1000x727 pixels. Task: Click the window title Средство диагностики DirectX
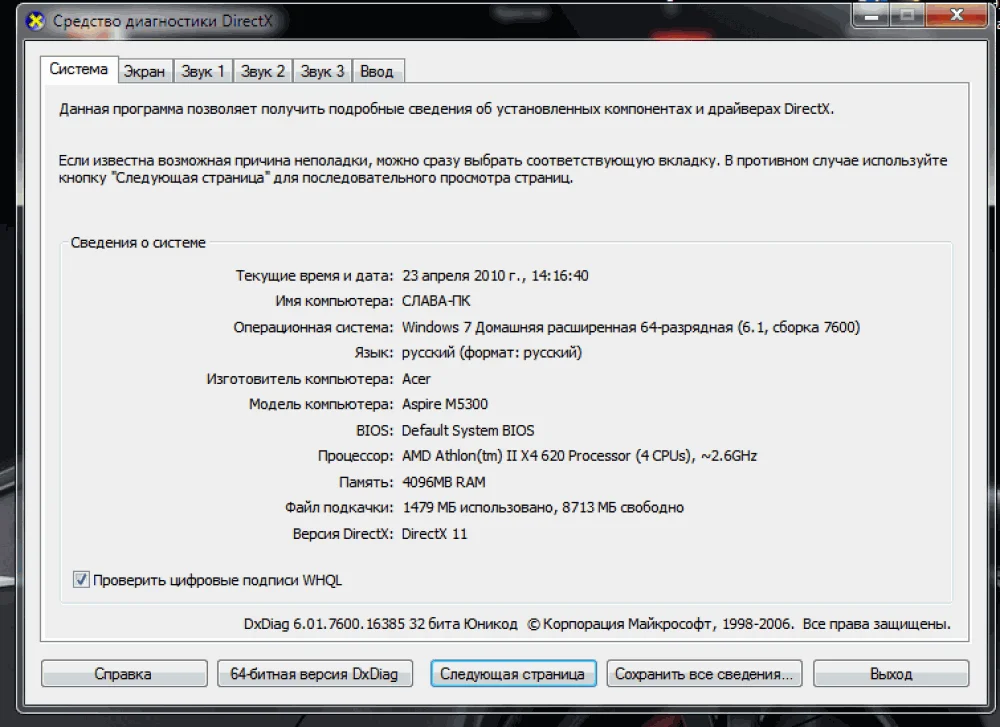pos(163,21)
